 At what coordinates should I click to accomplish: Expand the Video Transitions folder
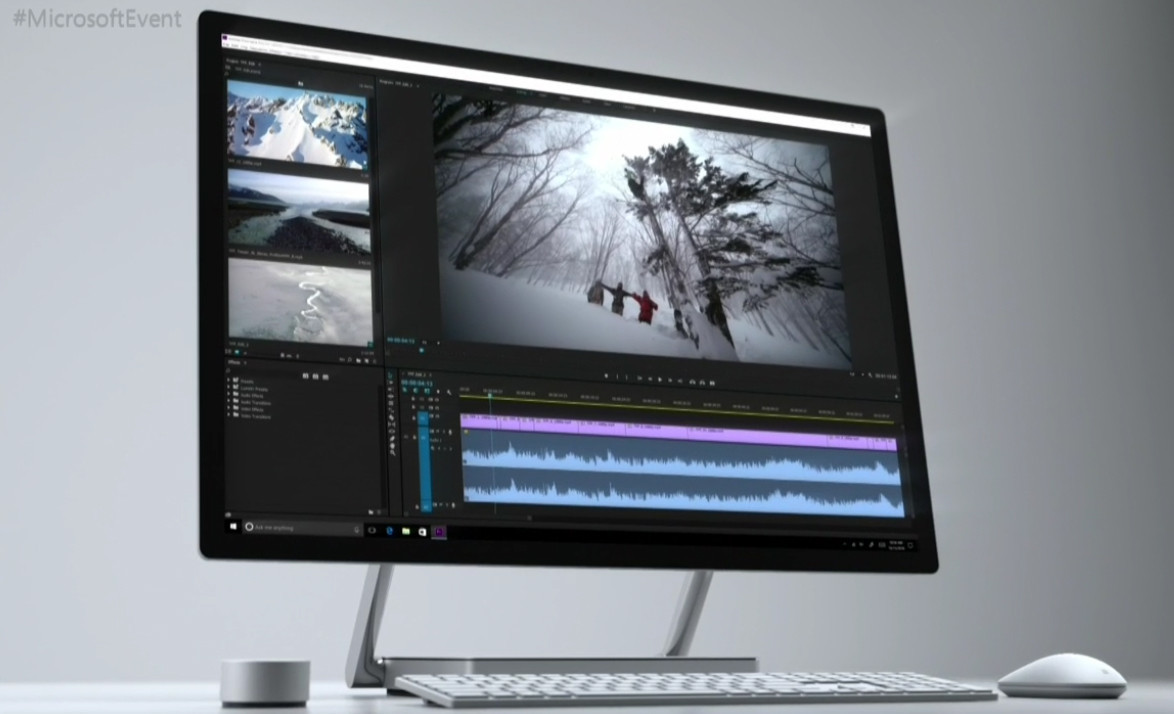click(228, 415)
